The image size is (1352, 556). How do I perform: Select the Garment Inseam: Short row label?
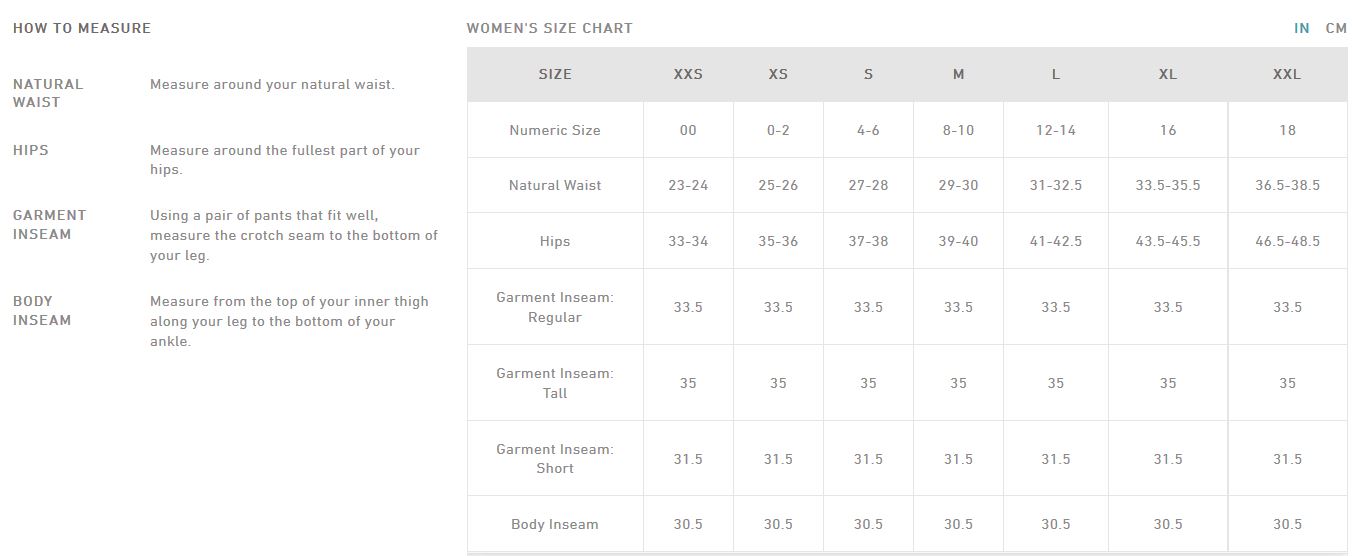pos(555,458)
